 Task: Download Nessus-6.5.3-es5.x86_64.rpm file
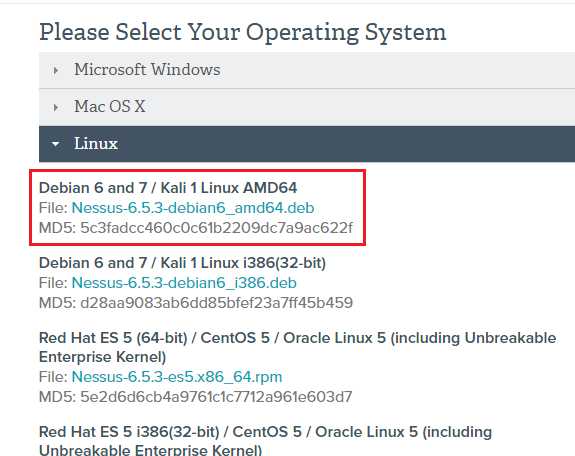[177, 377]
